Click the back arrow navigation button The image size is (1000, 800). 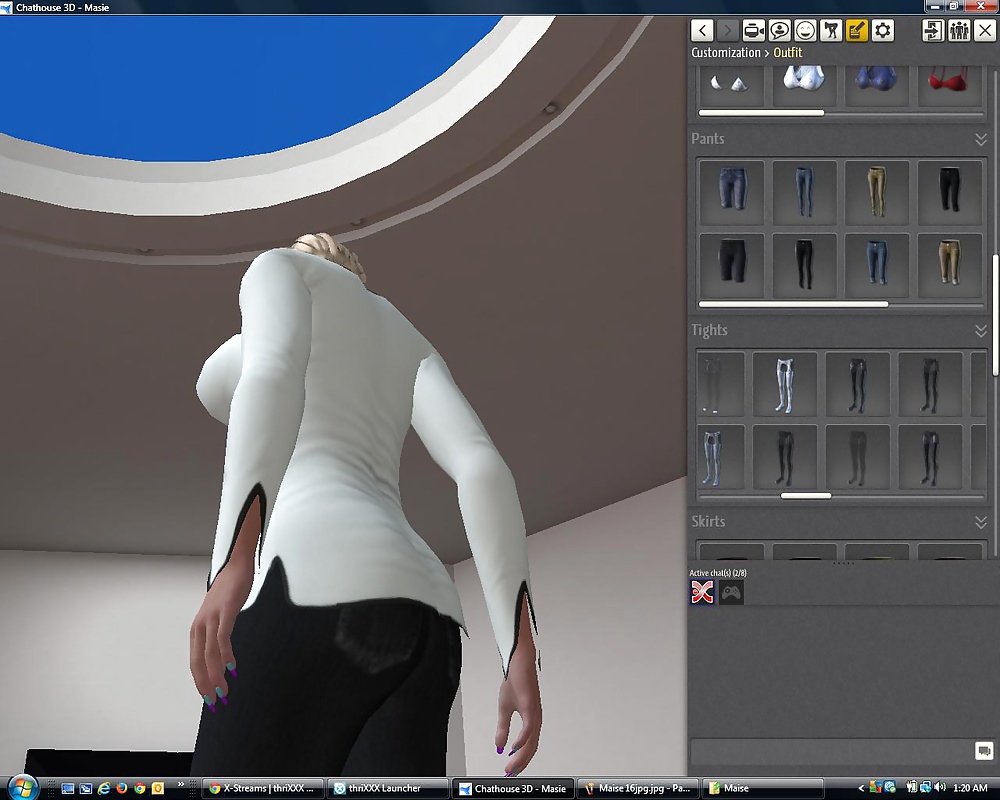coord(703,31)
